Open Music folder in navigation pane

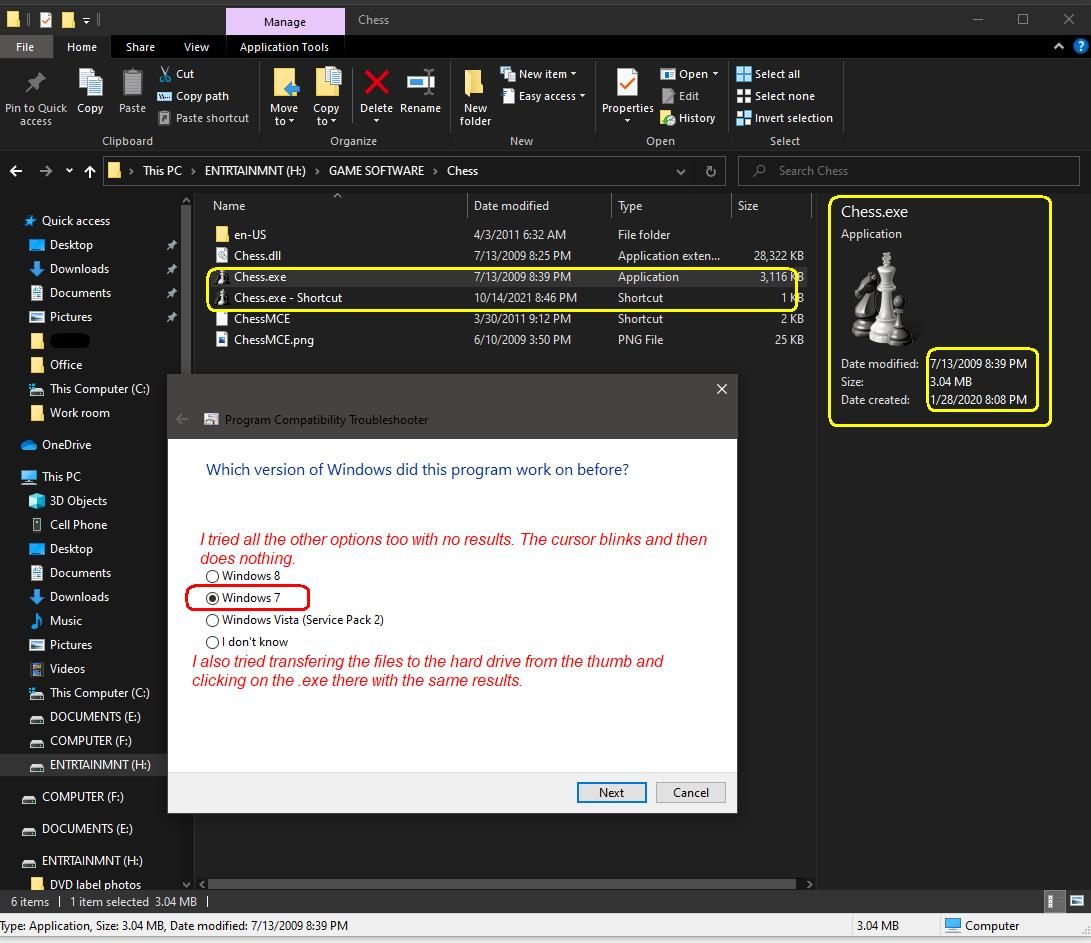click(65, 621)
